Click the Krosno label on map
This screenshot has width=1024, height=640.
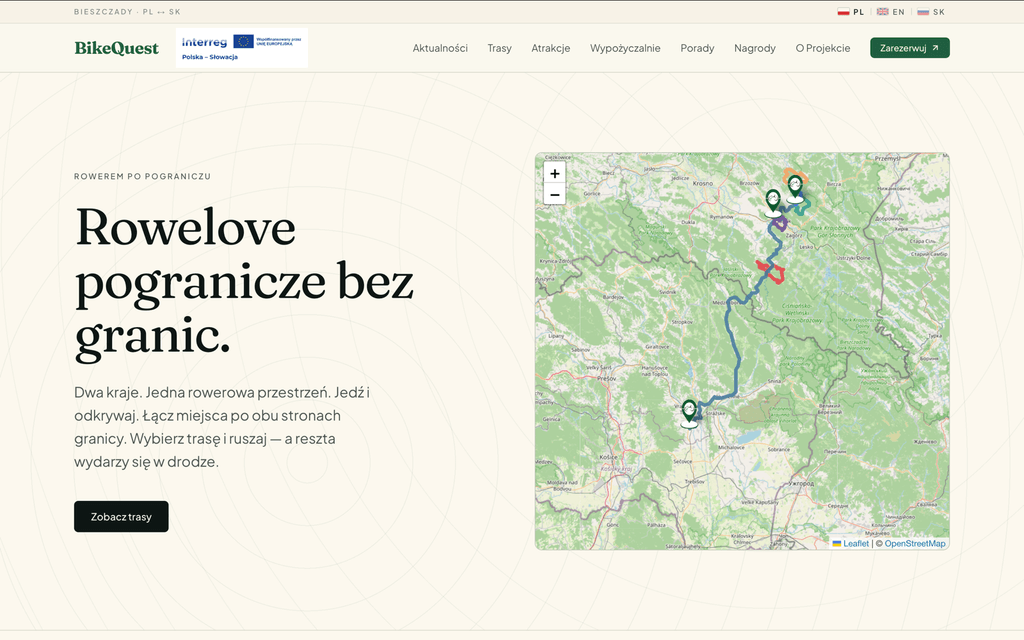(x=703, y=183)
